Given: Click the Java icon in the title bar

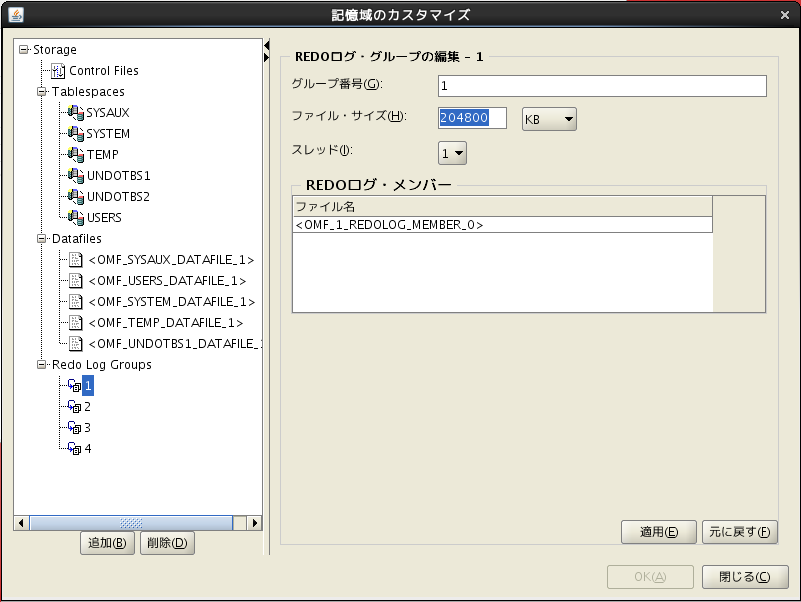Looking at the screenshot, I should 16,15.
